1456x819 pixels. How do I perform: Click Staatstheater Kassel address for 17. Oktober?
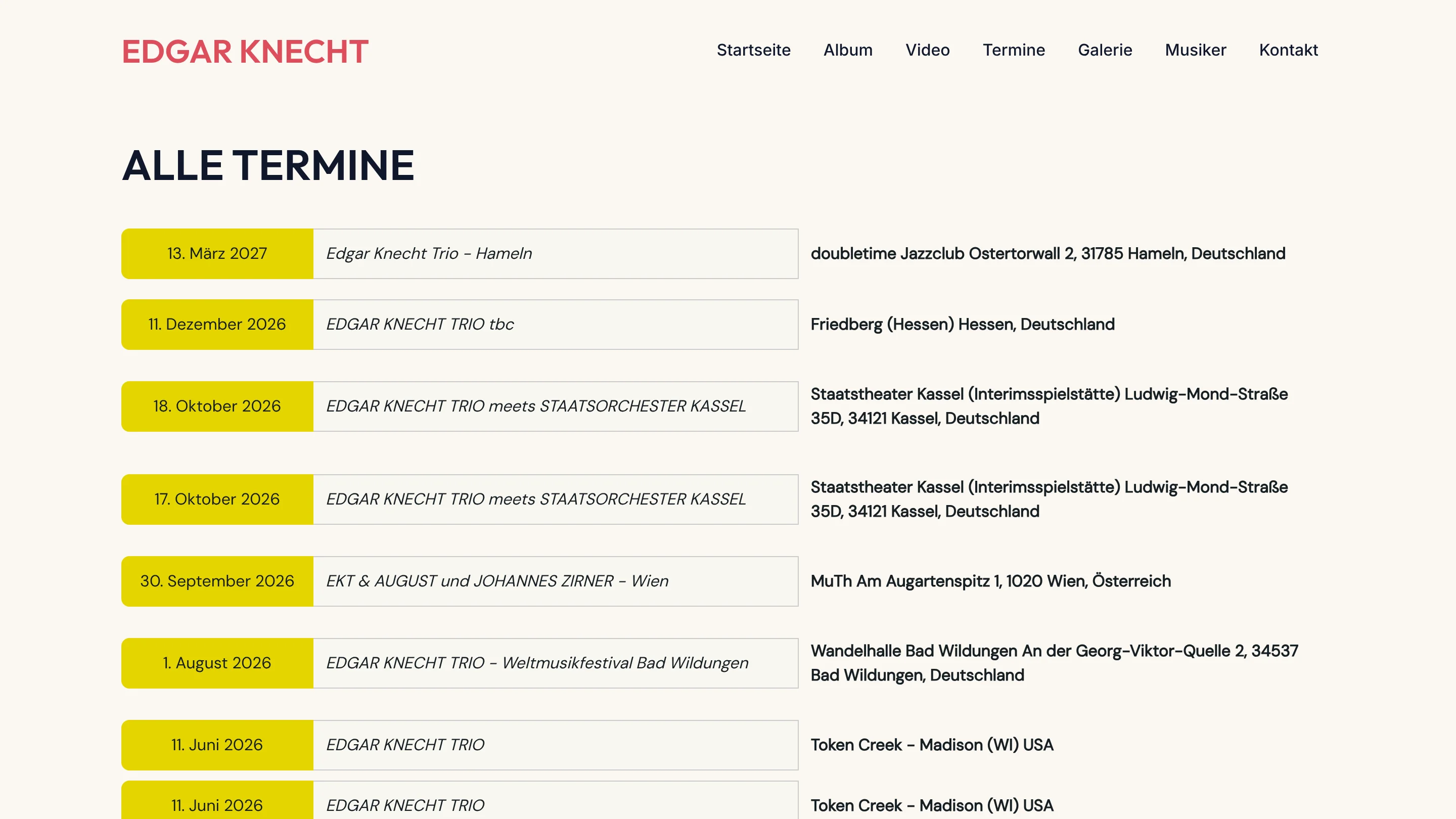[1049, 499]
